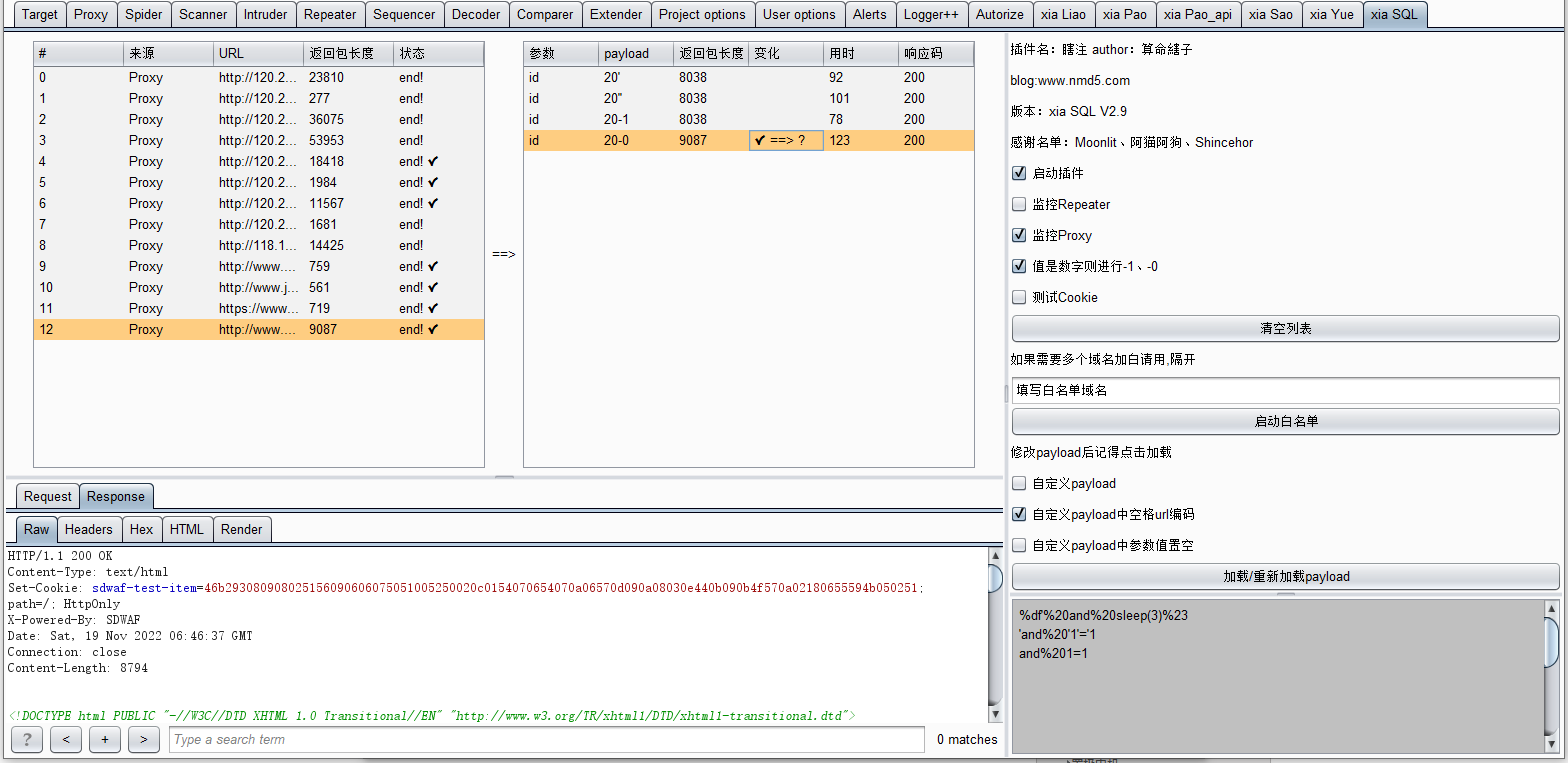Select row 12 in the proxy request table
Image resolution: width=1568 pixels, height=763 pixels.
[x=243, y=329]
